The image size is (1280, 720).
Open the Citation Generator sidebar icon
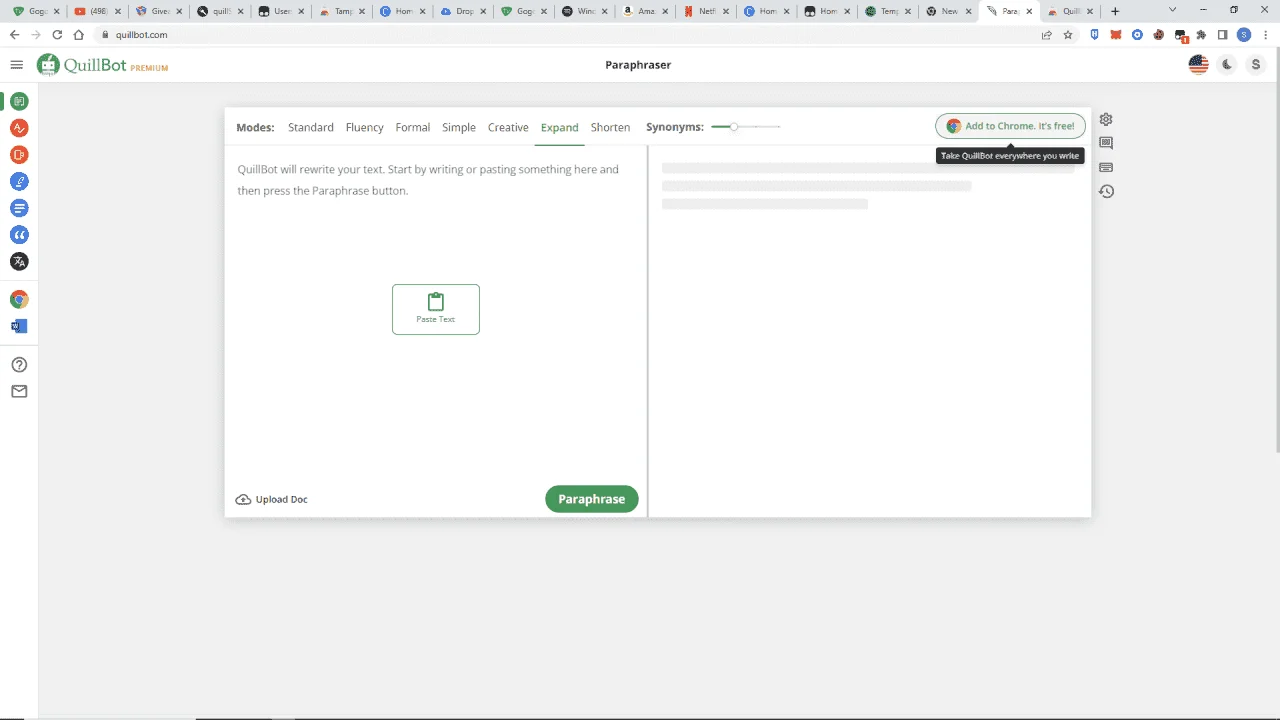[x=19, y=235]
